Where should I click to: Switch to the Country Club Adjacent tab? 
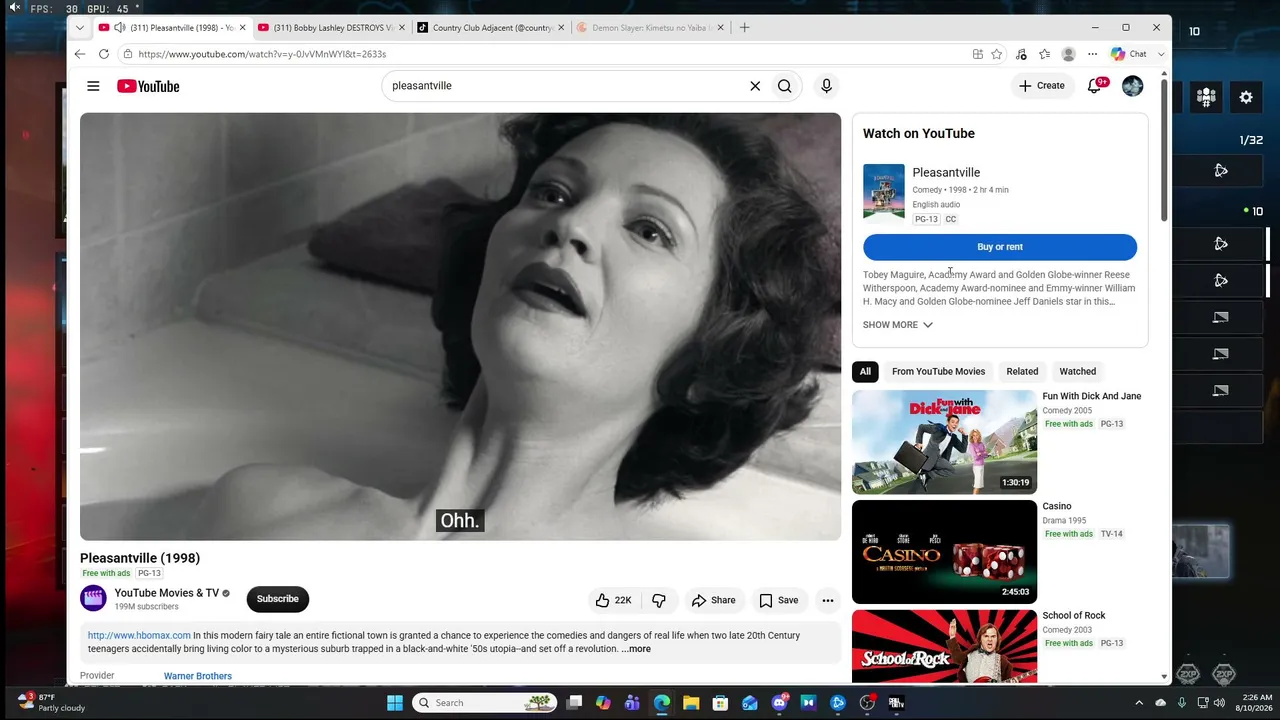[x=491, y=28]
